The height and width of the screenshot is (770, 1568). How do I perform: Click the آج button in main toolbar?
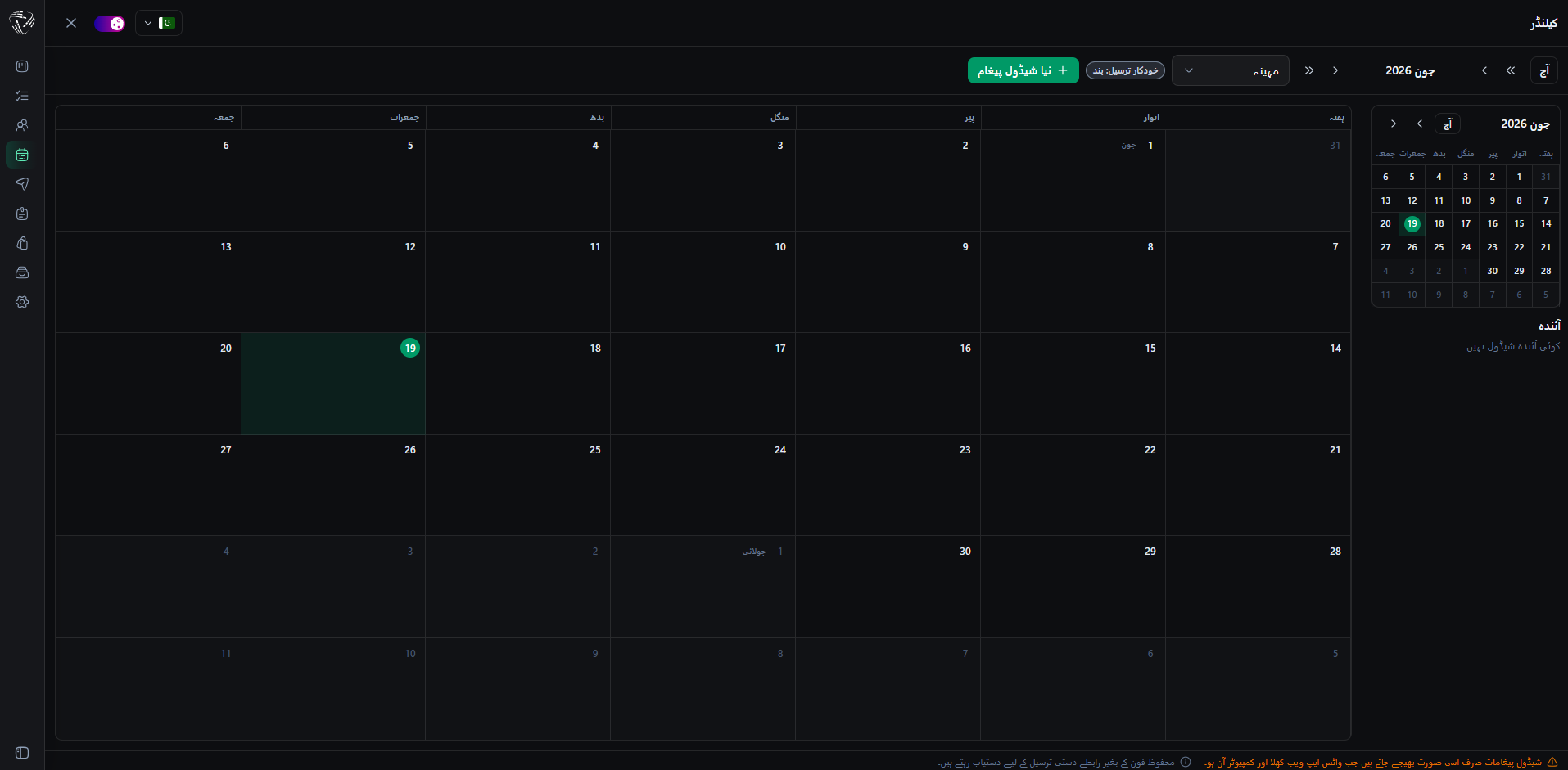coord(1544,70)
